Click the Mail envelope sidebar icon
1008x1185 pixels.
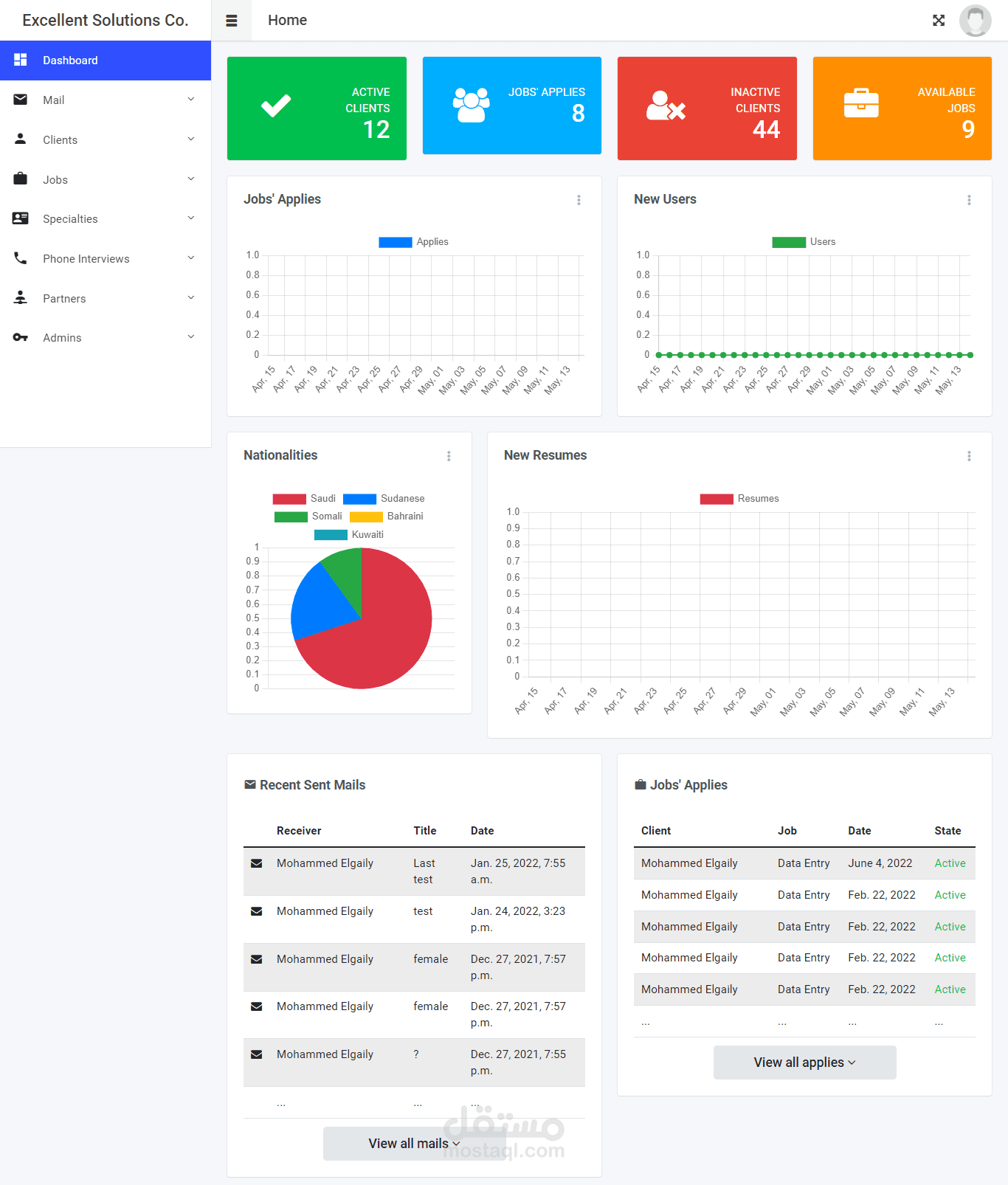pyautogui.click(x=21, y=100)
